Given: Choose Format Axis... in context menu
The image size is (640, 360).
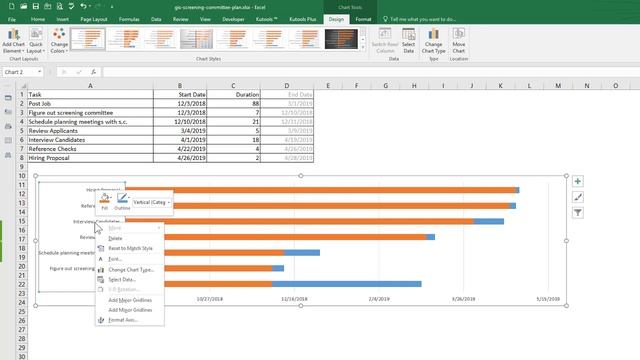Looking at the screenshot, I should (x=129, y=320).
